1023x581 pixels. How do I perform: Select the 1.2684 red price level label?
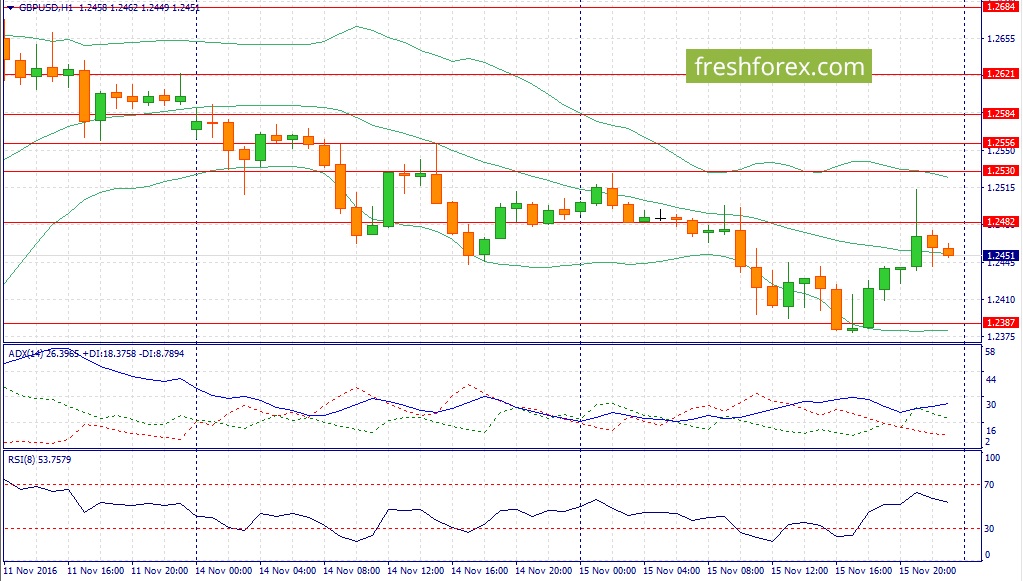(1000, 7)
